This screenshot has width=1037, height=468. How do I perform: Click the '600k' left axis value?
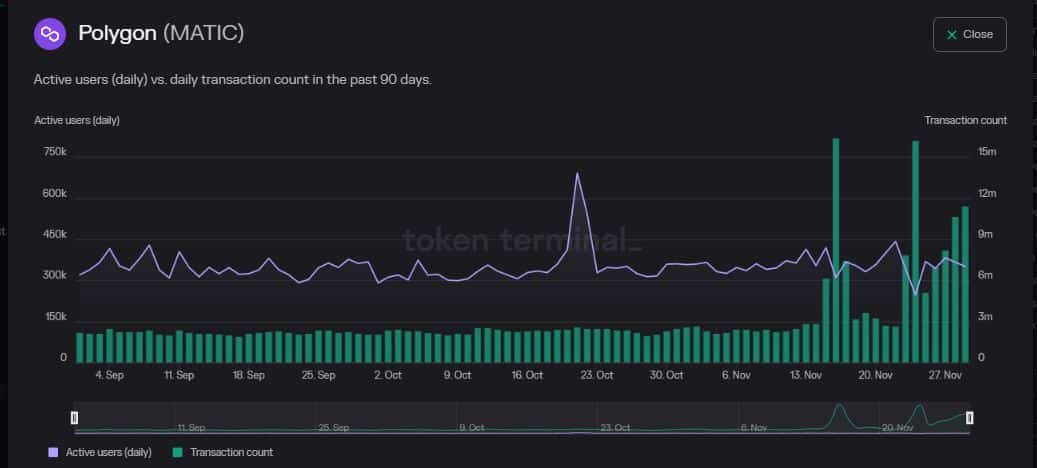tap(56, 194)
